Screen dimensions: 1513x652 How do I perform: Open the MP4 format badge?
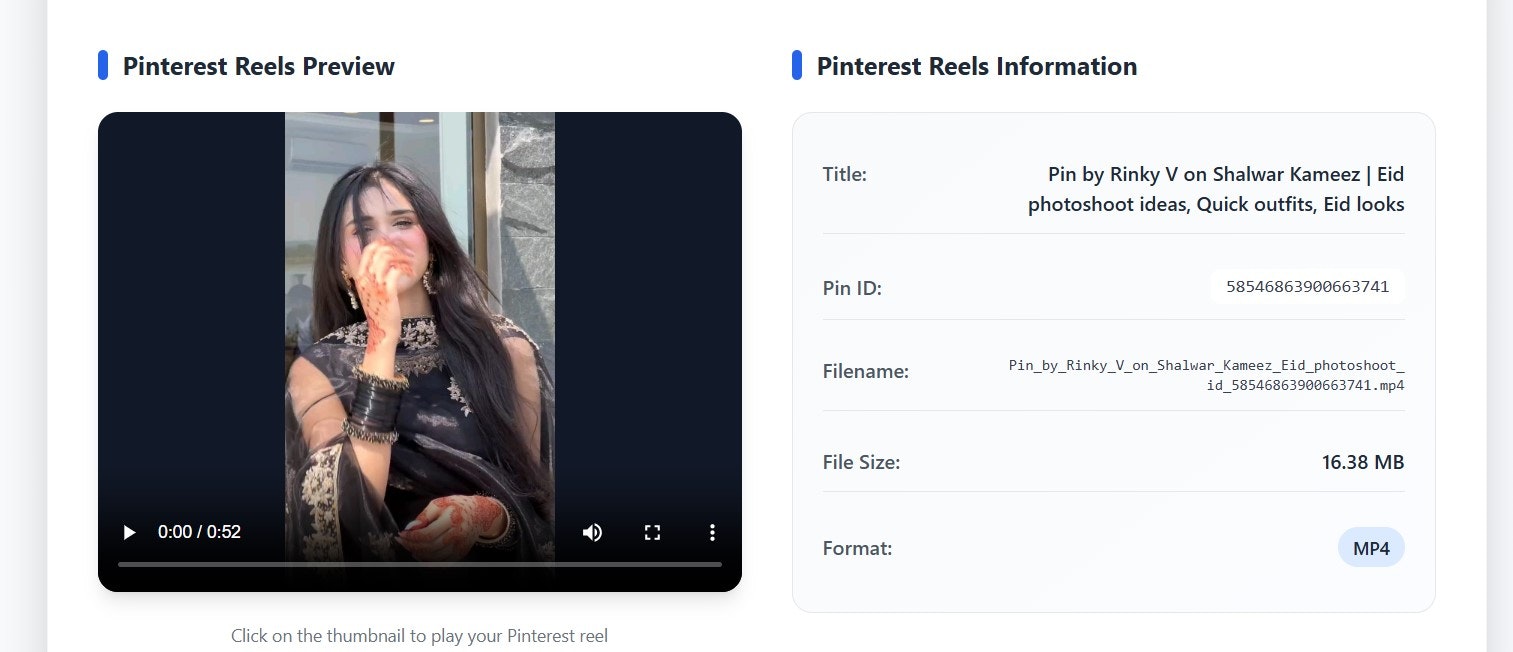tap(1371, 547)
